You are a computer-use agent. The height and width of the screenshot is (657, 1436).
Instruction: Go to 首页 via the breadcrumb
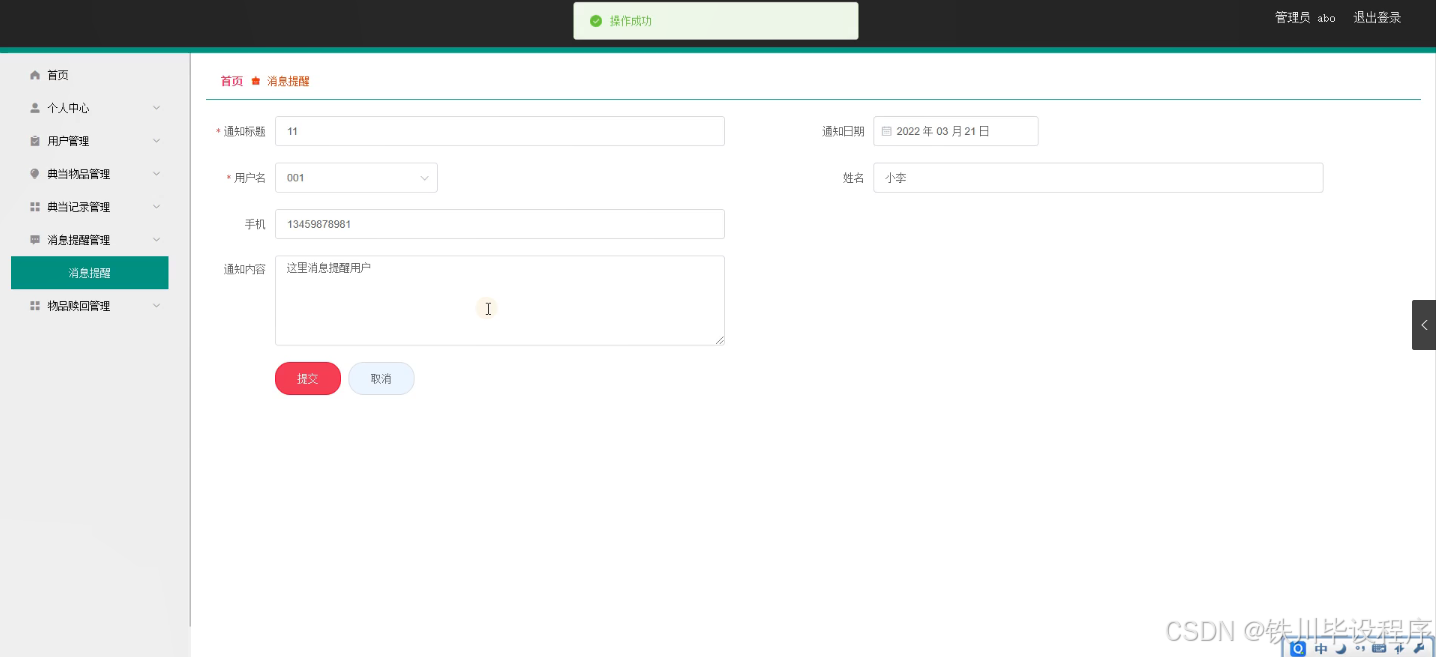231,81
